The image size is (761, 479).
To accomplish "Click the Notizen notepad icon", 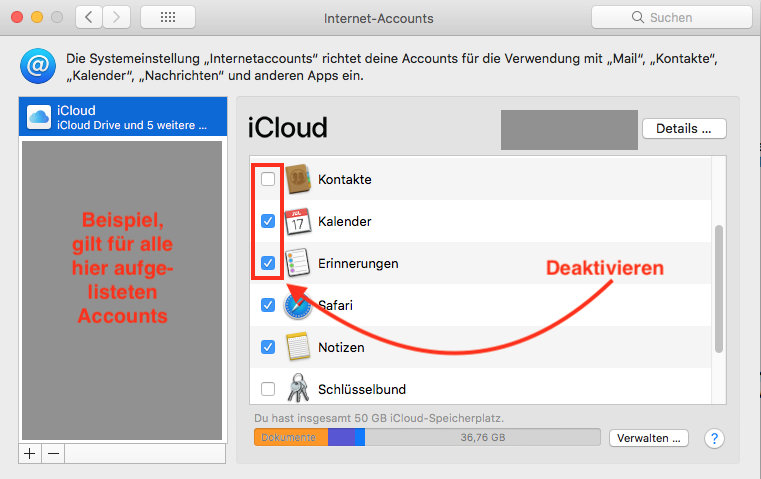I will point(298,347).
